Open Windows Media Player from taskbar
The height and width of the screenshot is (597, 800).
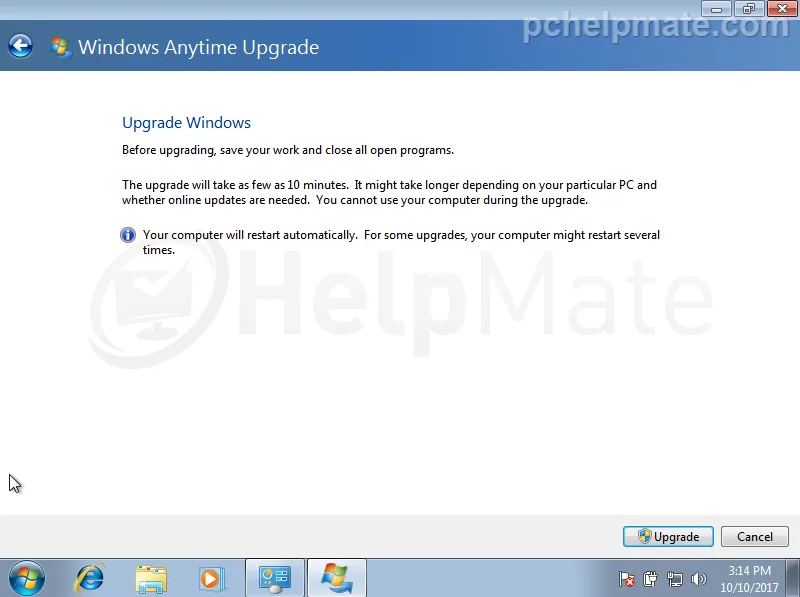211,579
